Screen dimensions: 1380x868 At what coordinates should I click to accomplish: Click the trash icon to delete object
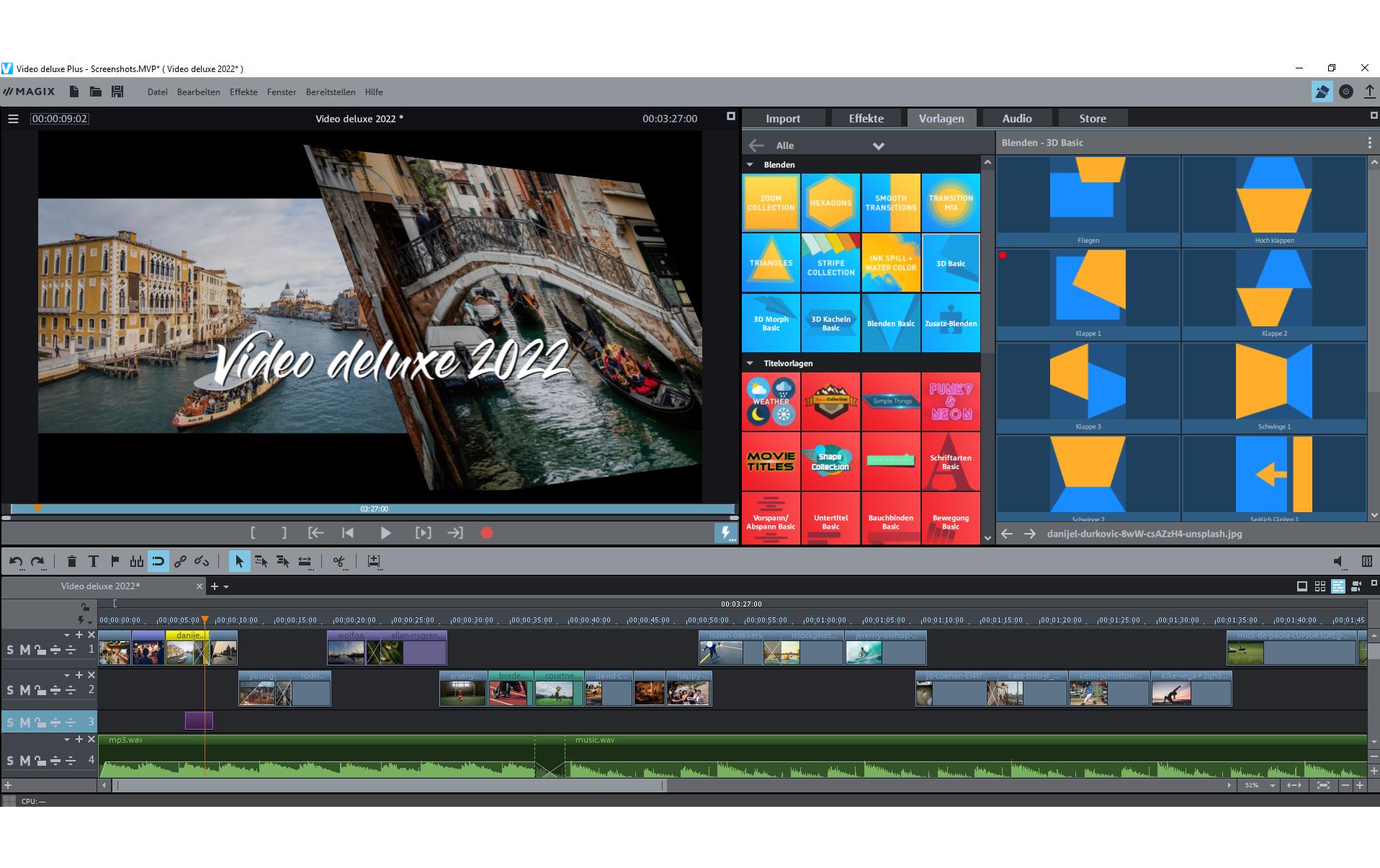[x=71, y=561]
